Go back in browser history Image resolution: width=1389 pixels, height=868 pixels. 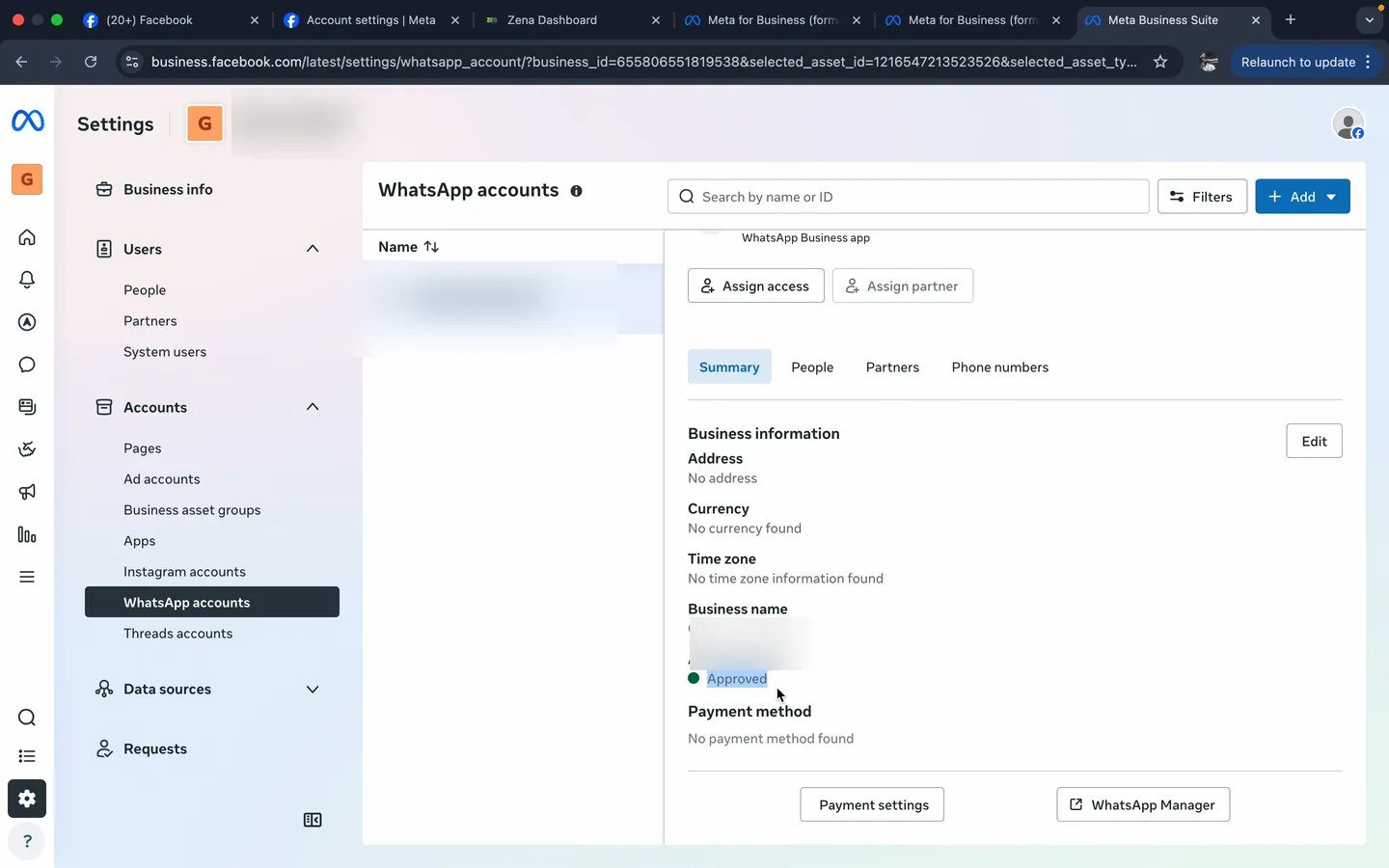click(21, 62)
